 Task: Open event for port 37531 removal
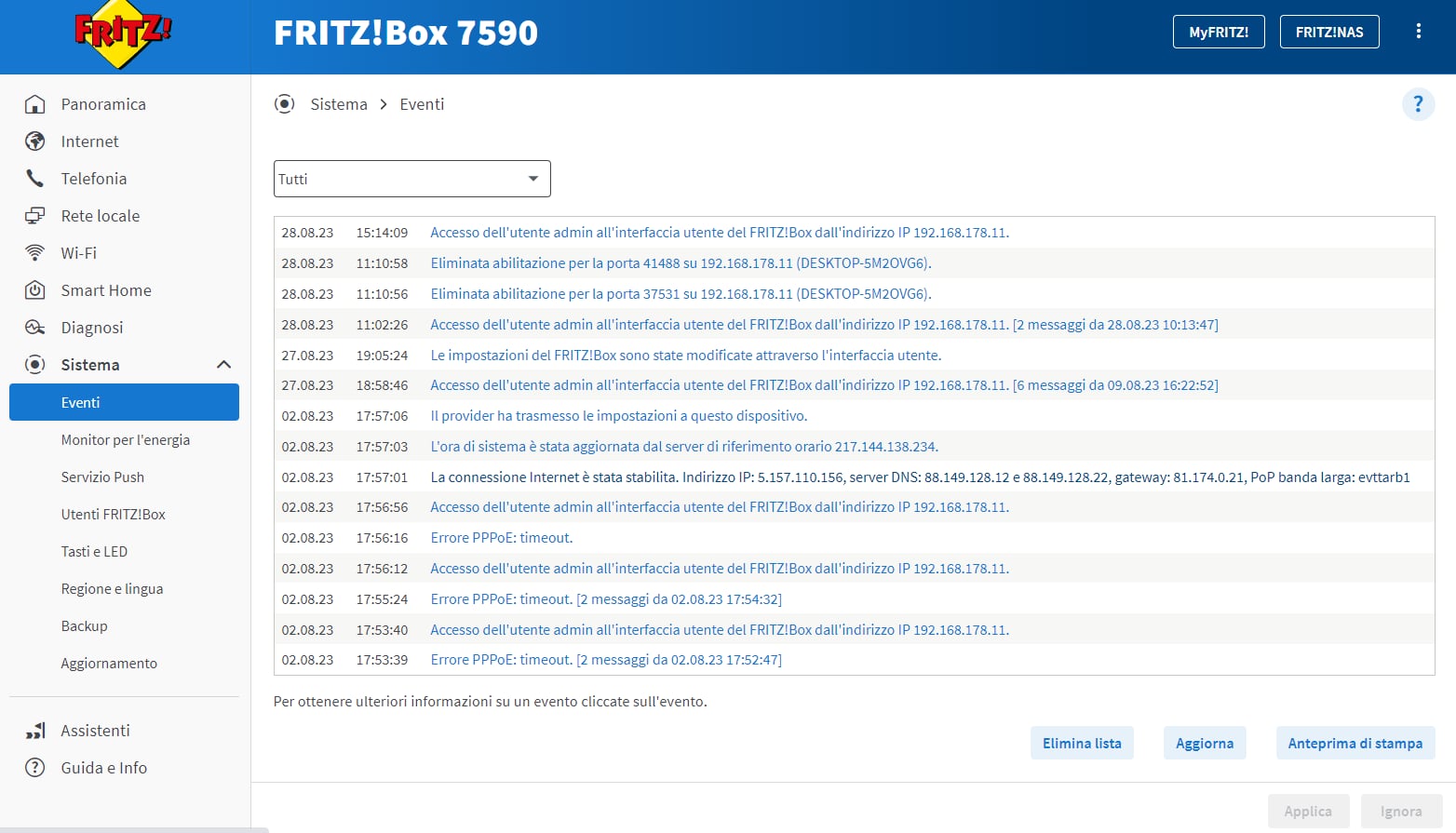tap(681, 294)
